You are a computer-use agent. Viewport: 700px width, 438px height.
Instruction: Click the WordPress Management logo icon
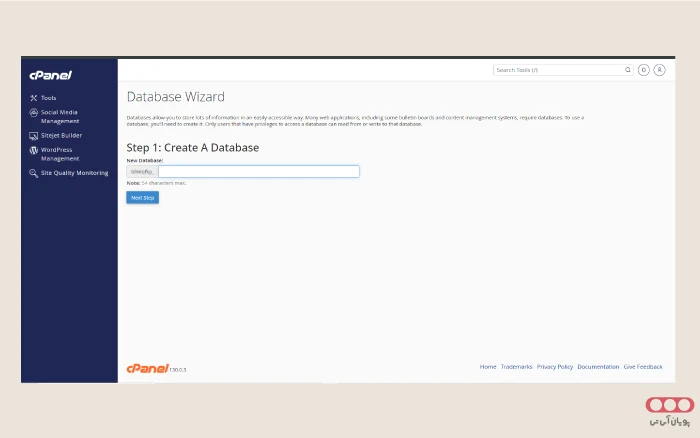click(x=33, y=150)
